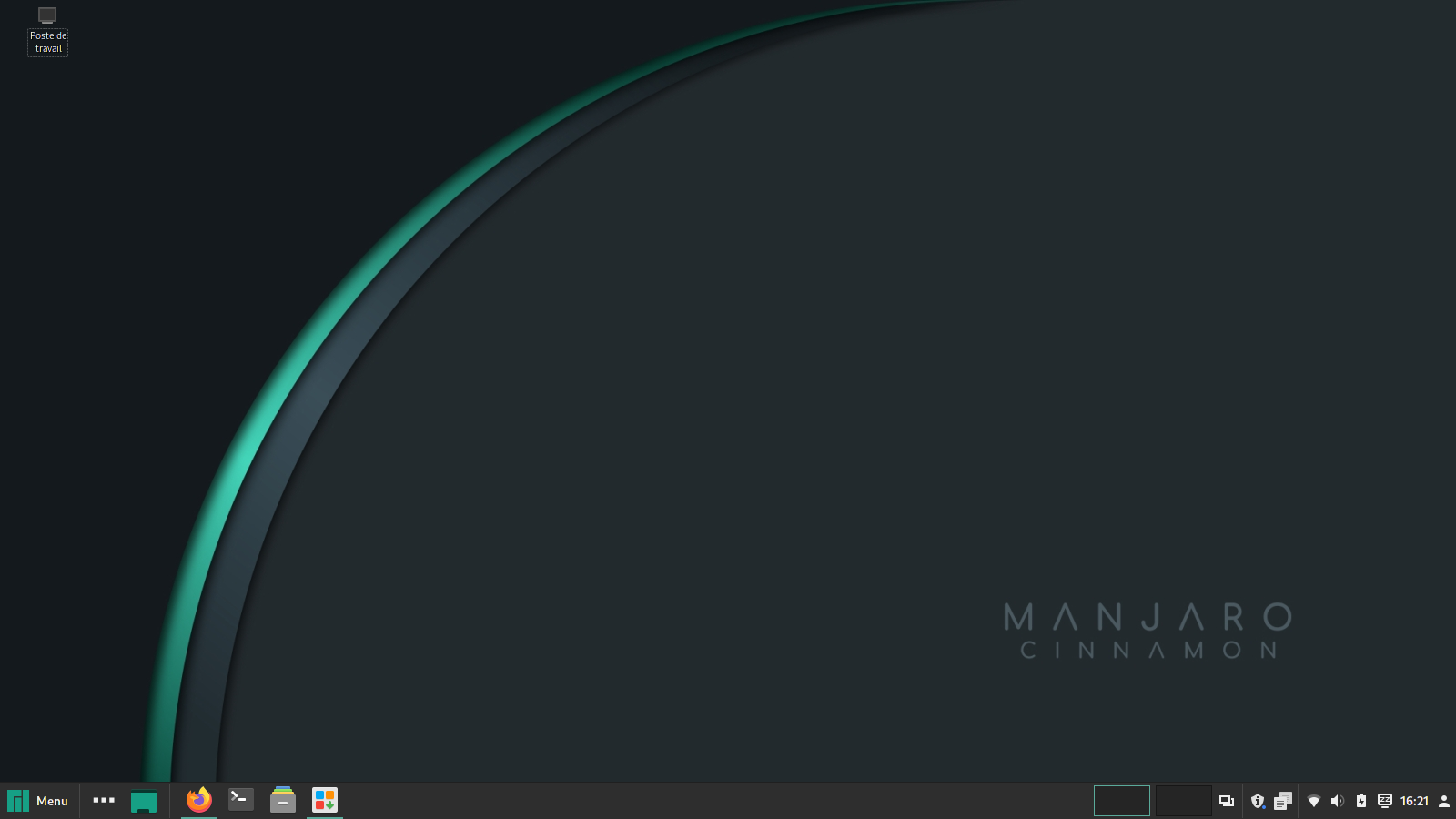Open the Wi-Fi network menu

click(x=1313, y=801)
